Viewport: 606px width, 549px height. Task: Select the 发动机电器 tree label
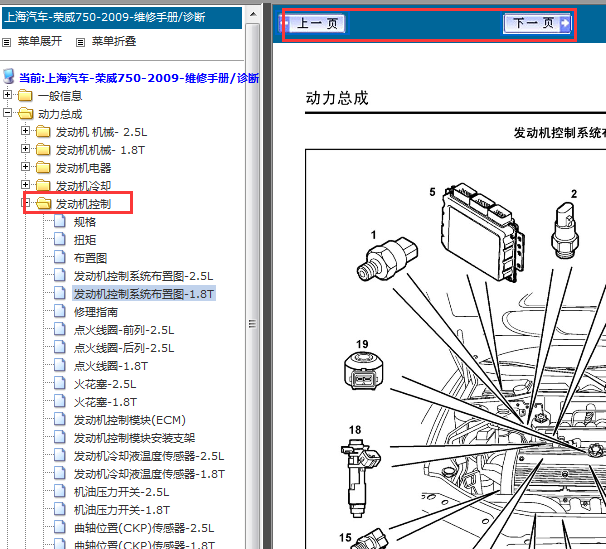coord(83,168)
